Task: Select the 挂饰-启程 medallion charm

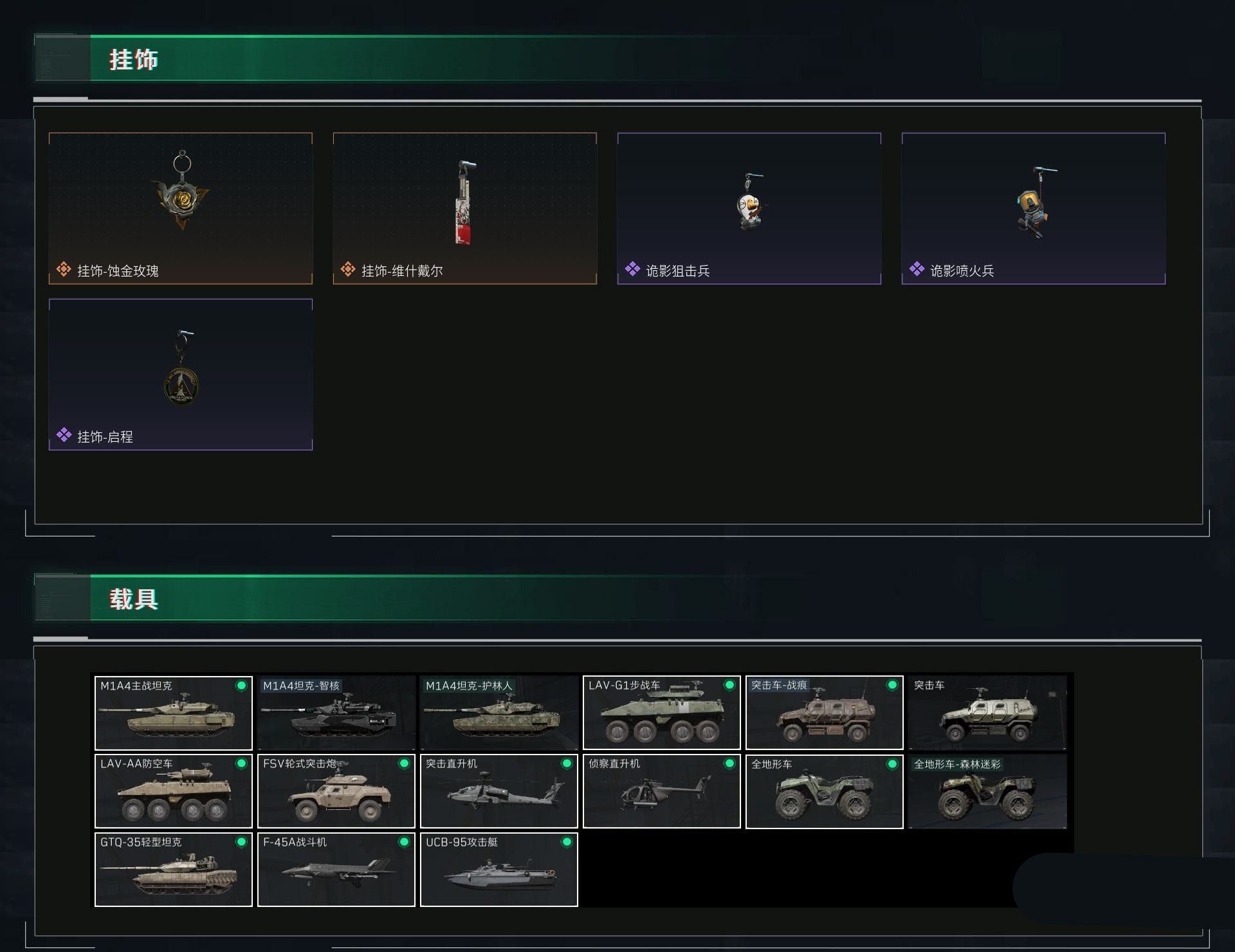Action: pos(181,374)
